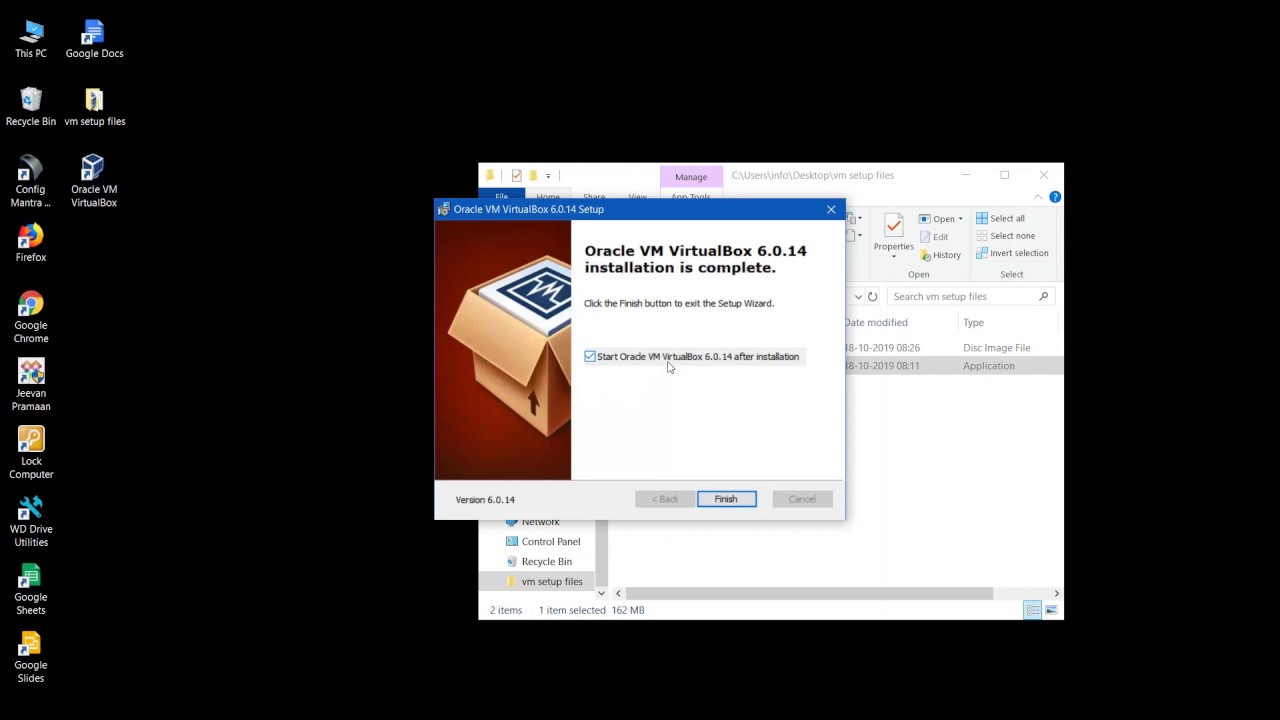Click the Search vm setup files field
Screen dimensions: 1280x720
[970, 297]
